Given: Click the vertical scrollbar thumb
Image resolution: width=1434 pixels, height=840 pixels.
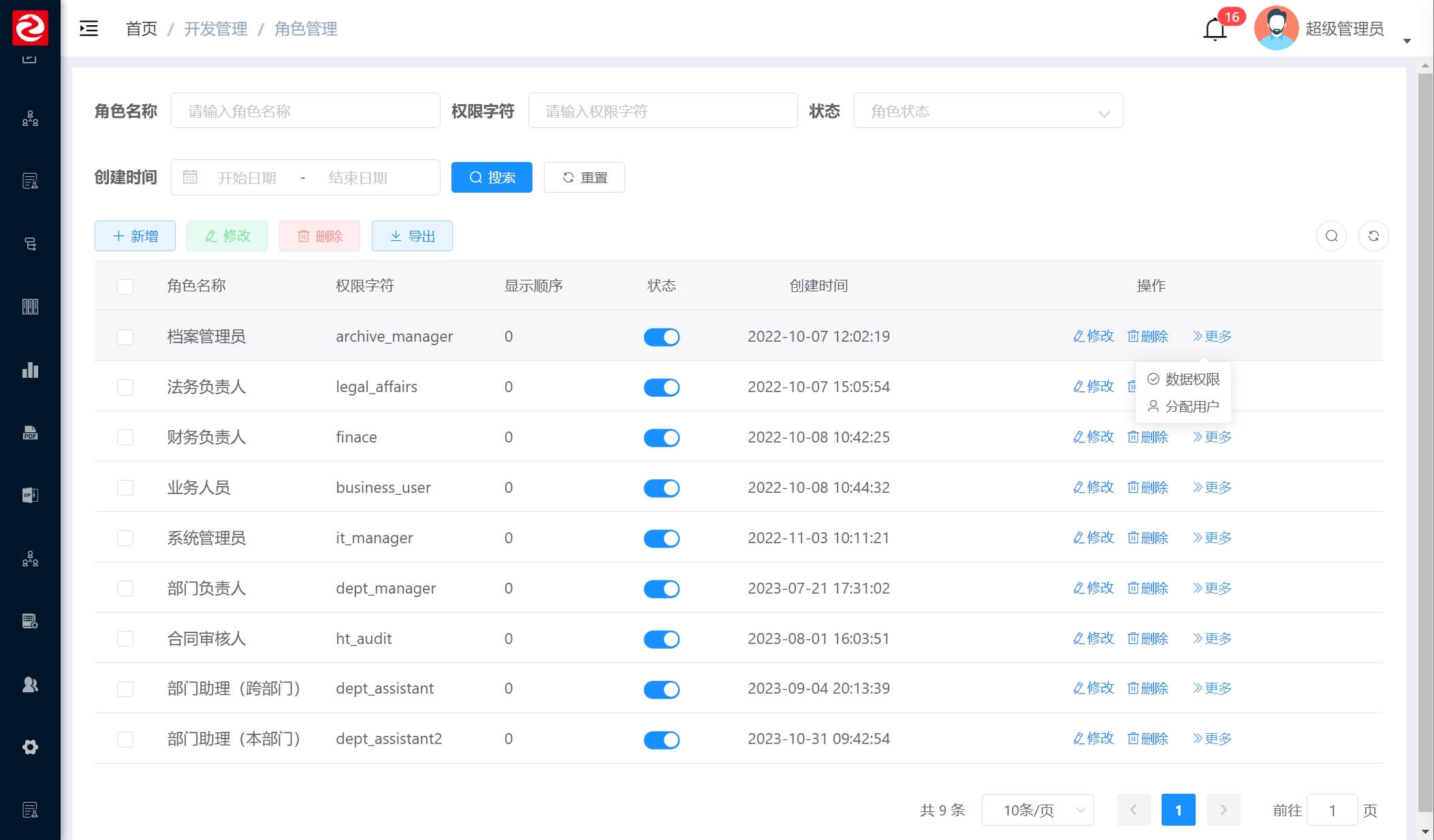Looking at the screenshot, I should point(1425,442).
